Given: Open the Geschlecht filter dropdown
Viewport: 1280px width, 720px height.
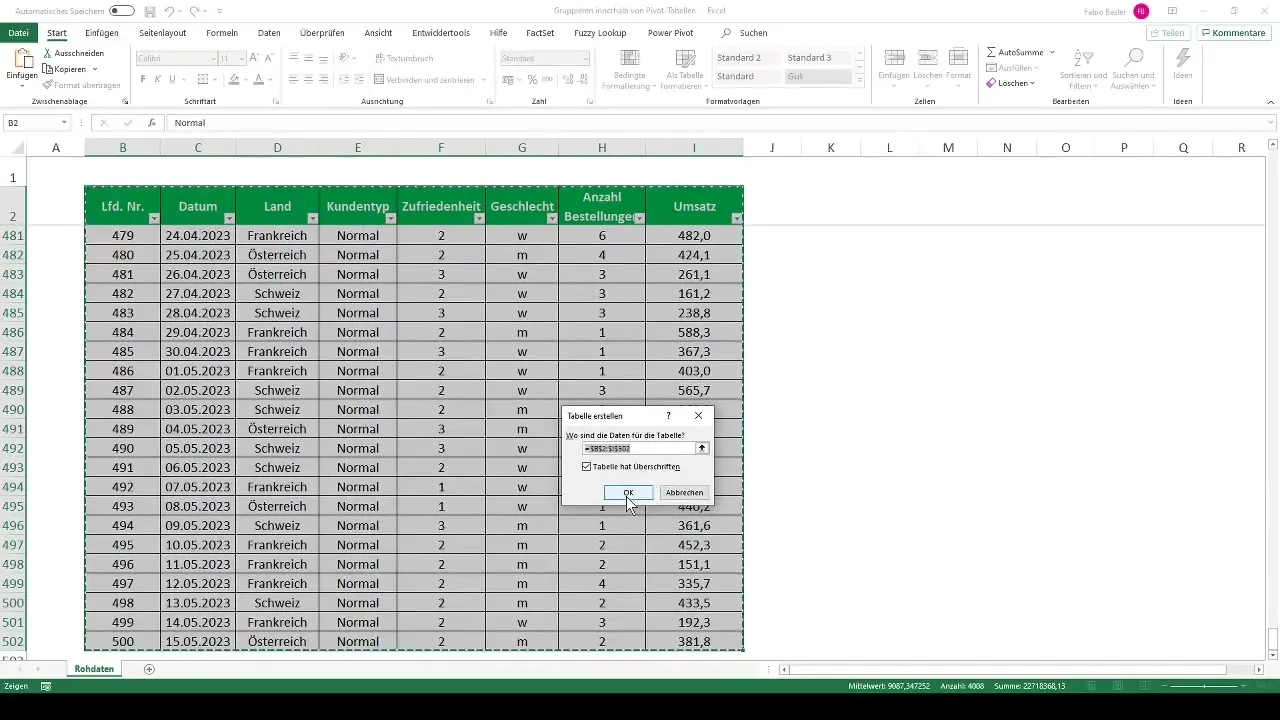Looking at the screenshot, I should click(552, 218).
